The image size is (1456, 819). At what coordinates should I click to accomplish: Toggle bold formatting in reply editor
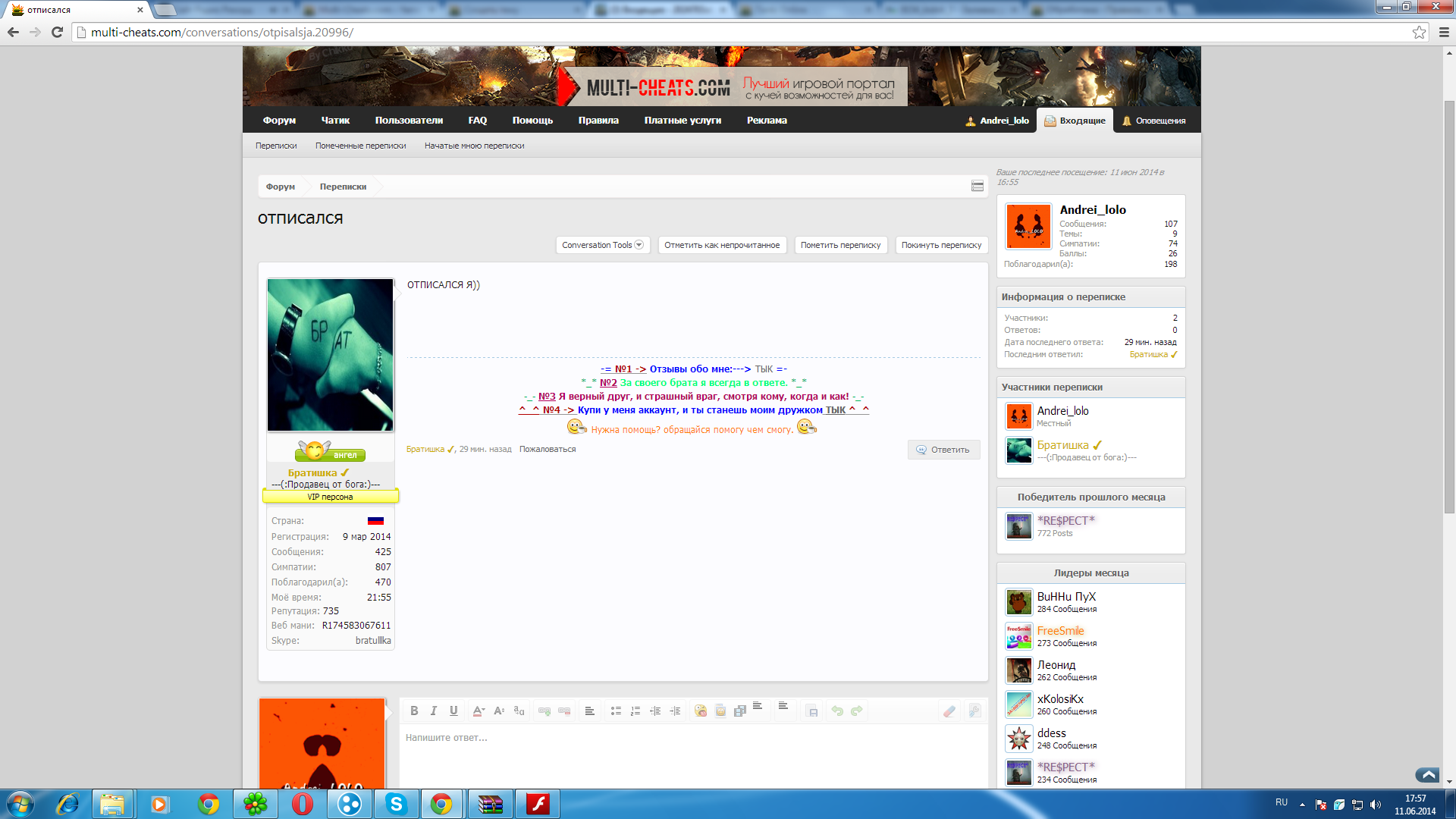click(x=414, y=711)
